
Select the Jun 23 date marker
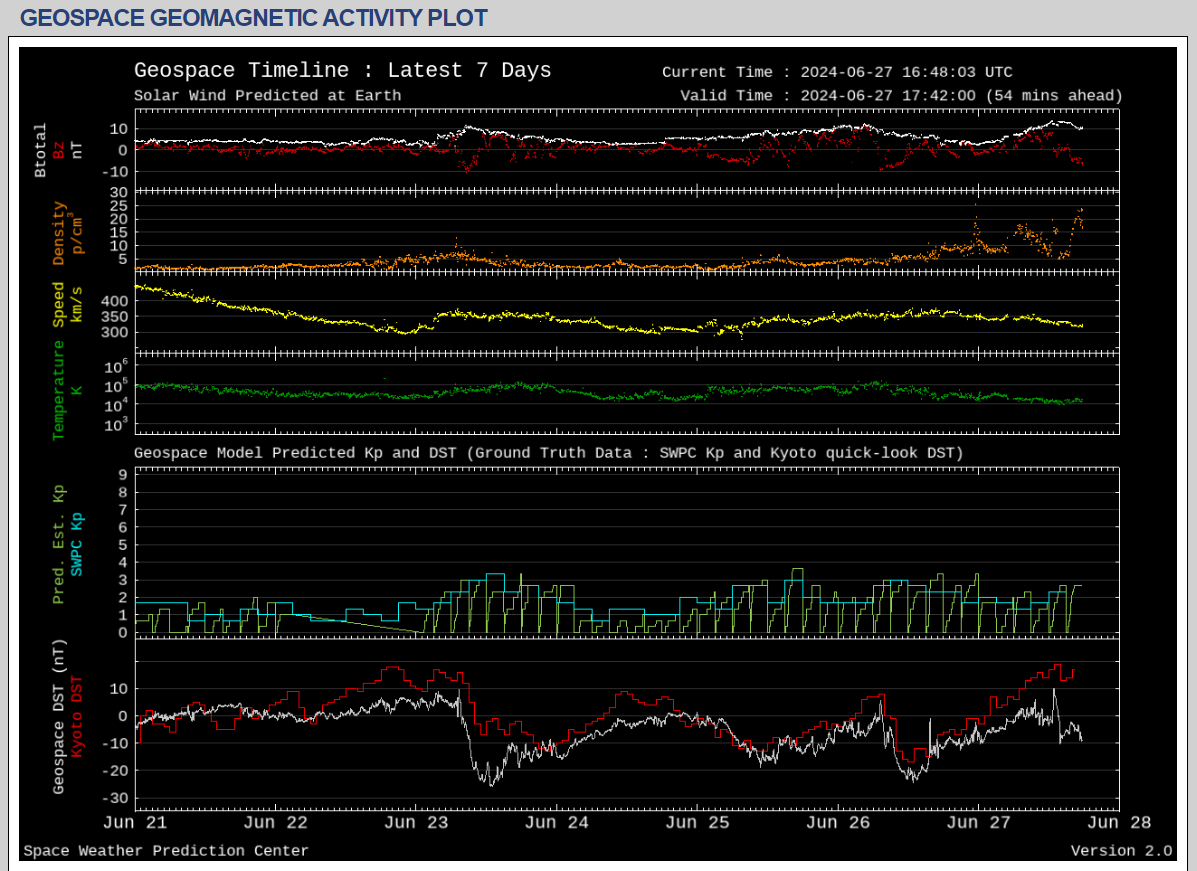click(x=416, y=823)
